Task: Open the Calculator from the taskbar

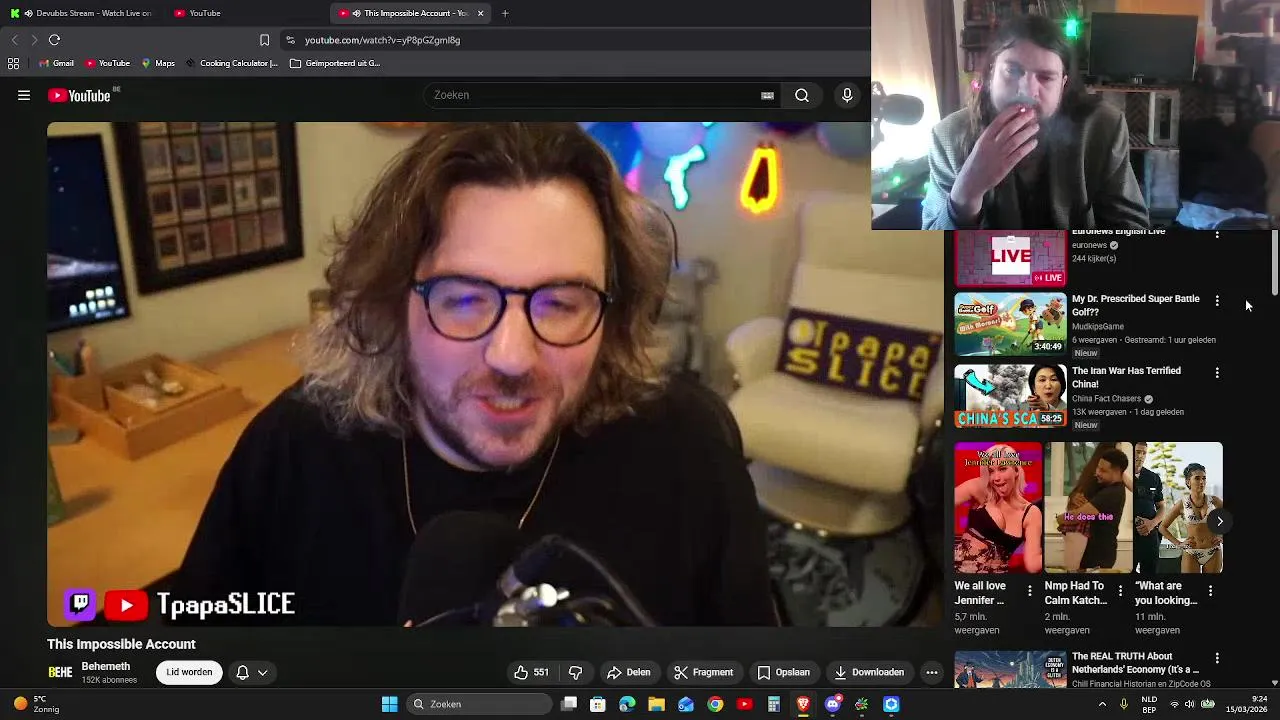Action: [x=773, y=704]
